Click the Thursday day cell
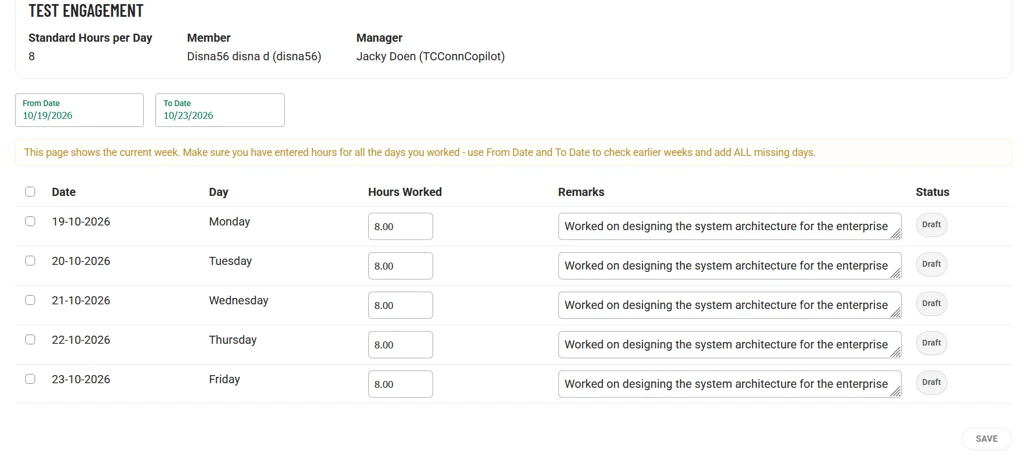1024x458 pixels. pos(232,340)
